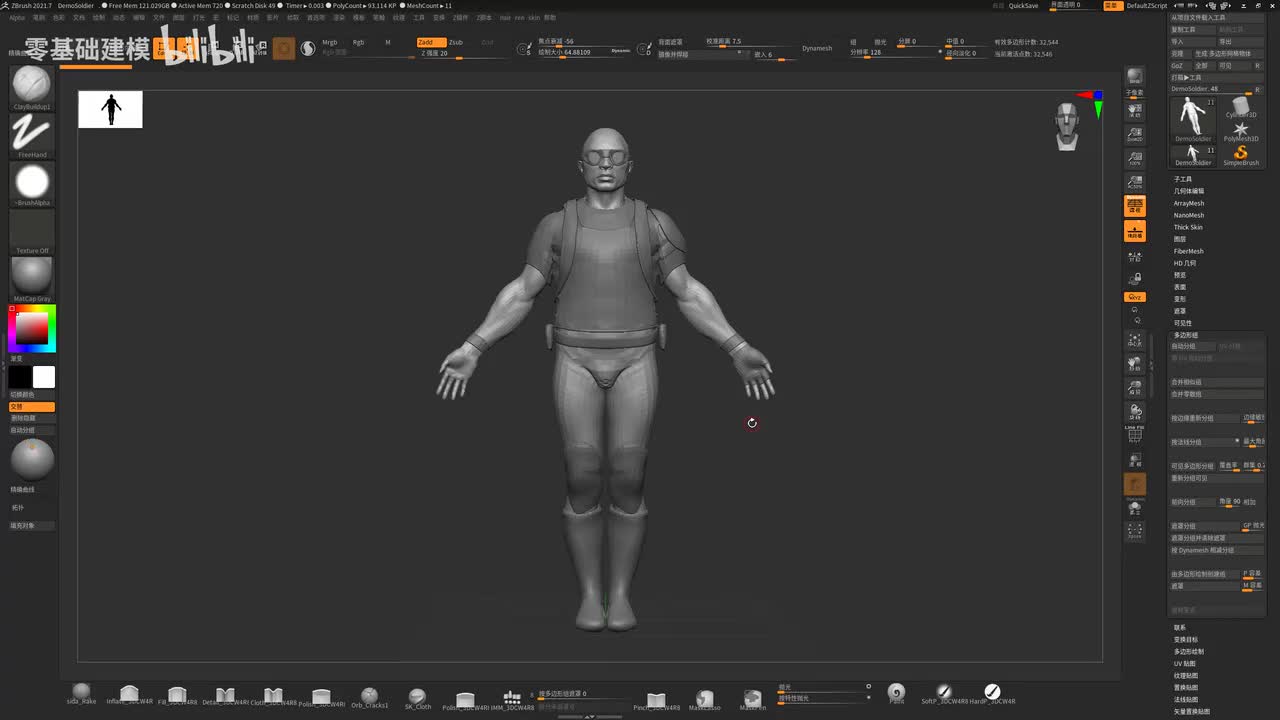Select the black secondary color swatch
The width and height of the screenshot is (1280, 720).
click(x=20, y=377)
